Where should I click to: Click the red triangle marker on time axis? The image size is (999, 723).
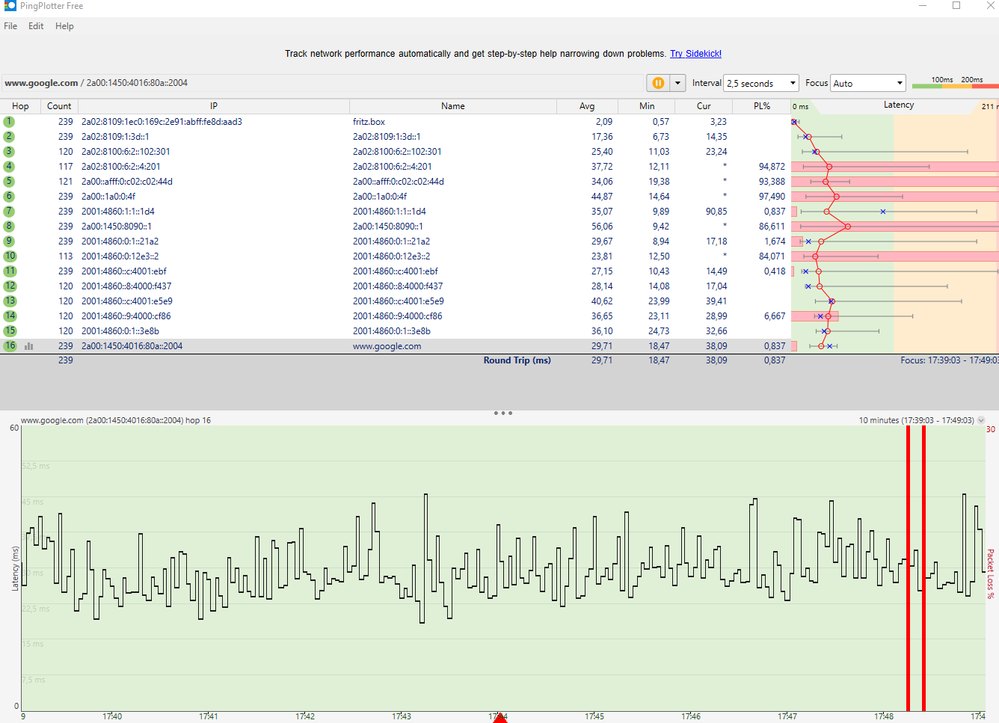(x=500, y=718)
